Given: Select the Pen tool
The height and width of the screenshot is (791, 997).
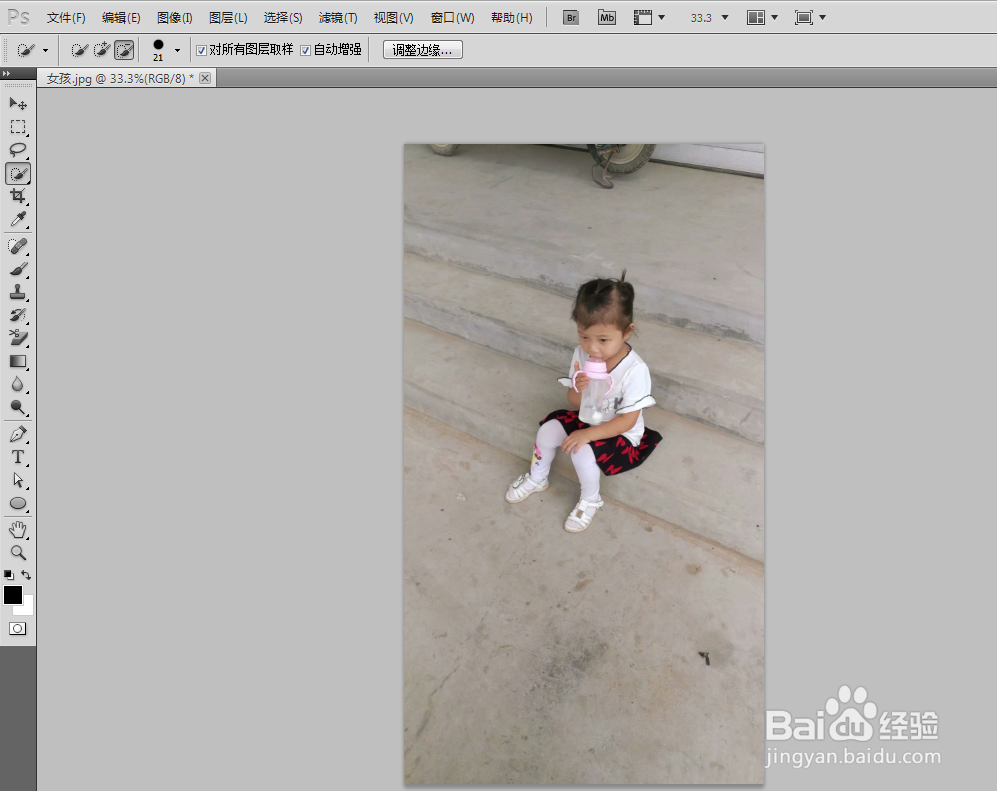Looking at the screenshot, I should (18, 434).
